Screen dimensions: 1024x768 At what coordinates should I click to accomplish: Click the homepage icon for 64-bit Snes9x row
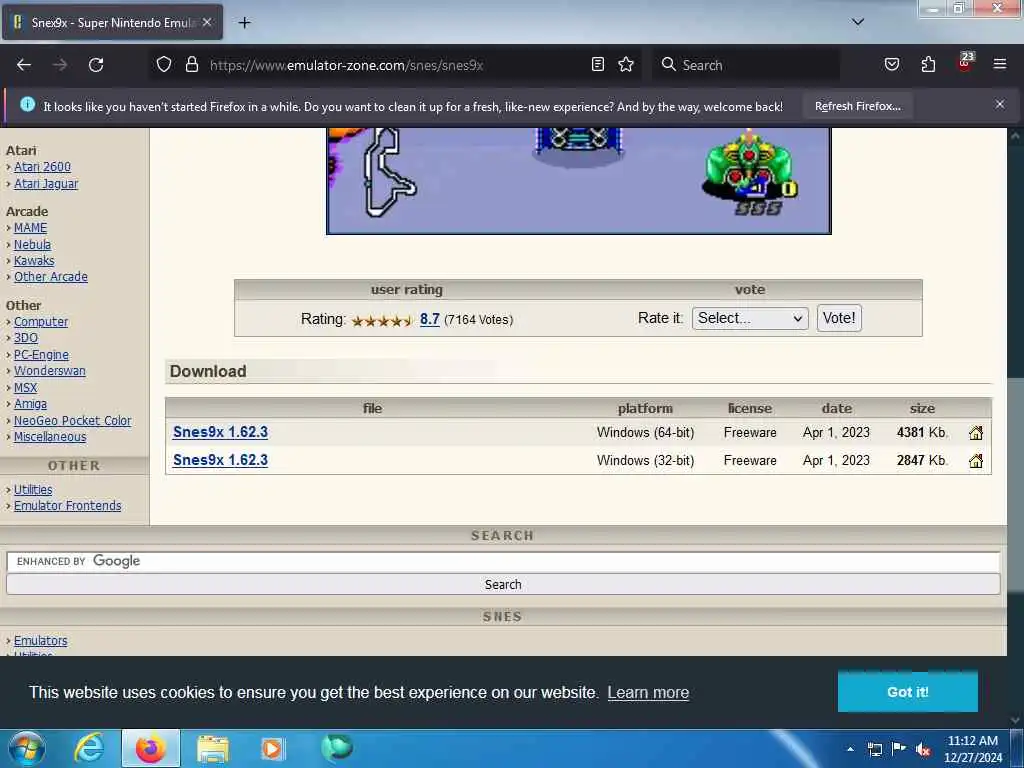[976, 432]
